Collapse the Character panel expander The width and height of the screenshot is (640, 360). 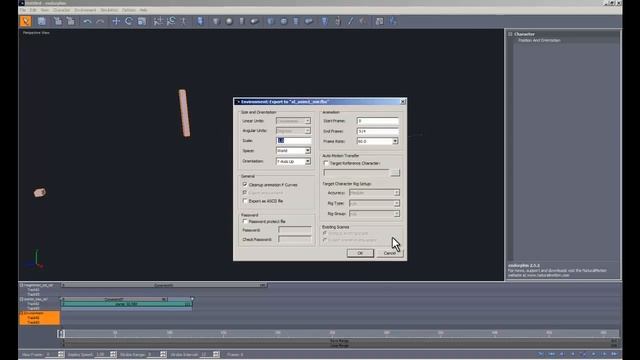[510, 34]
